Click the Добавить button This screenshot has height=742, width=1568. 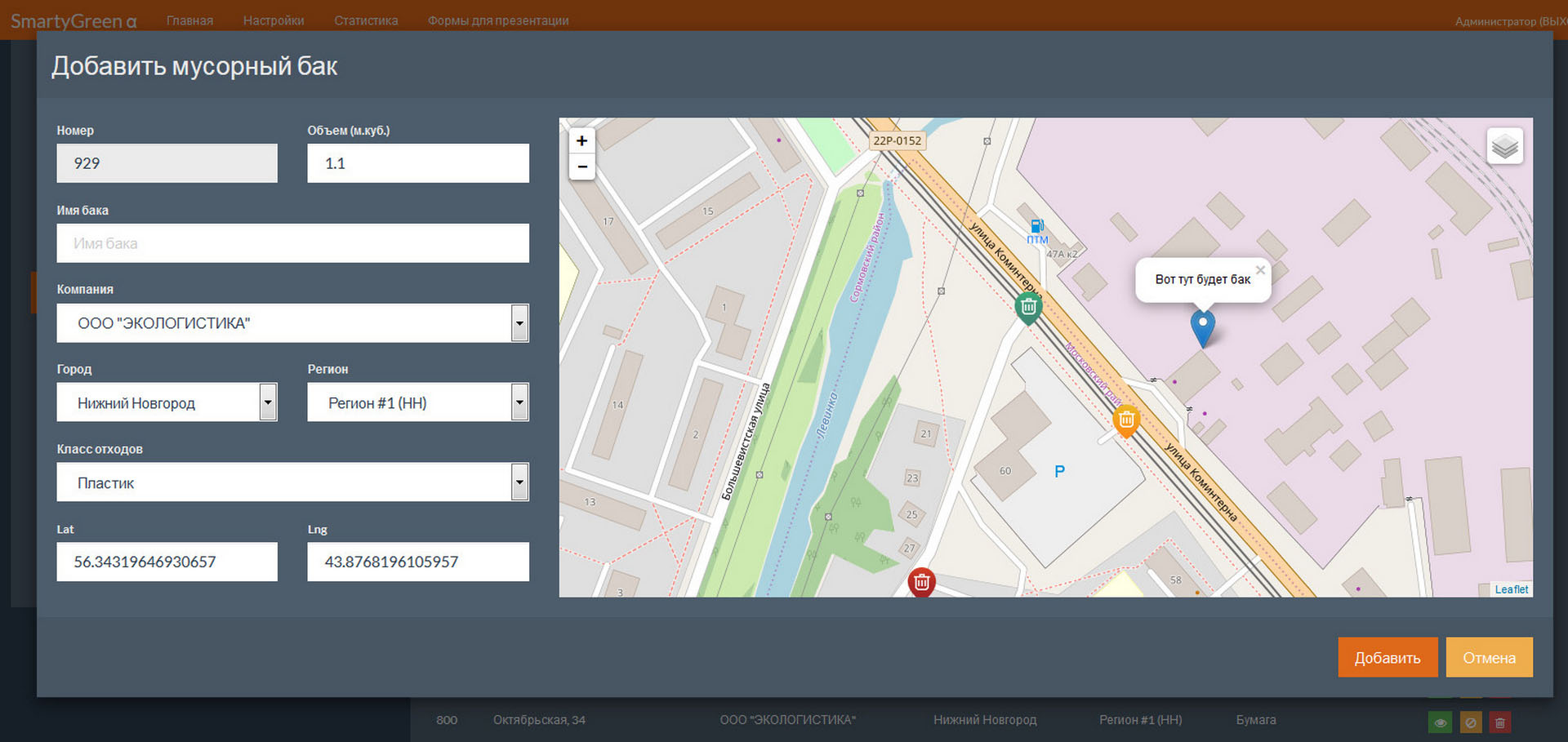(1388, 657)
